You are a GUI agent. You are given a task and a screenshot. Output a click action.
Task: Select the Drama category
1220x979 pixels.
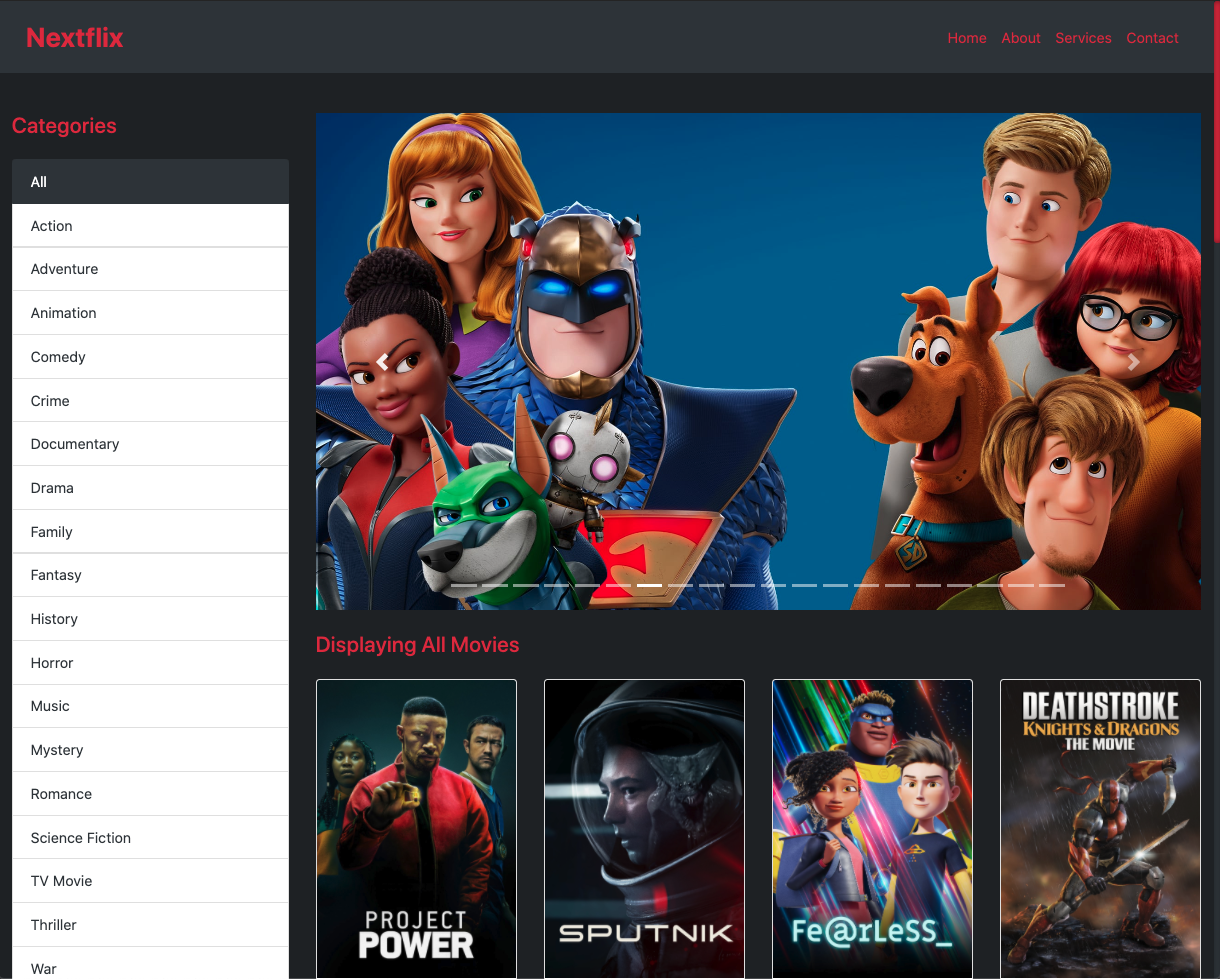coord(150,488)
